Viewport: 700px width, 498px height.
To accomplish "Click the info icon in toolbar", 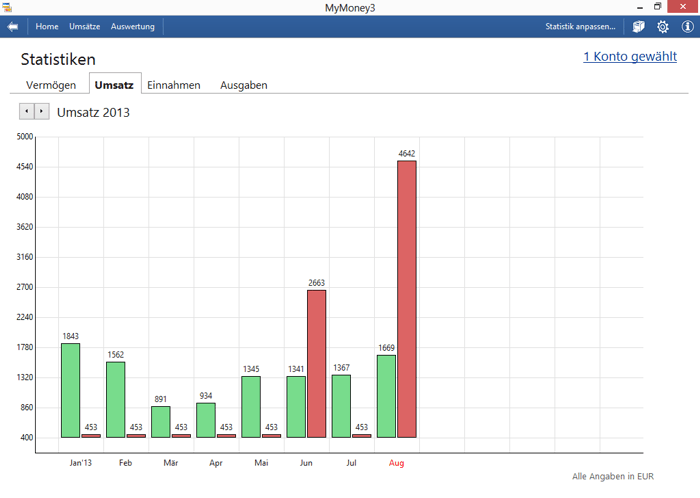I will tap(687, 27).
